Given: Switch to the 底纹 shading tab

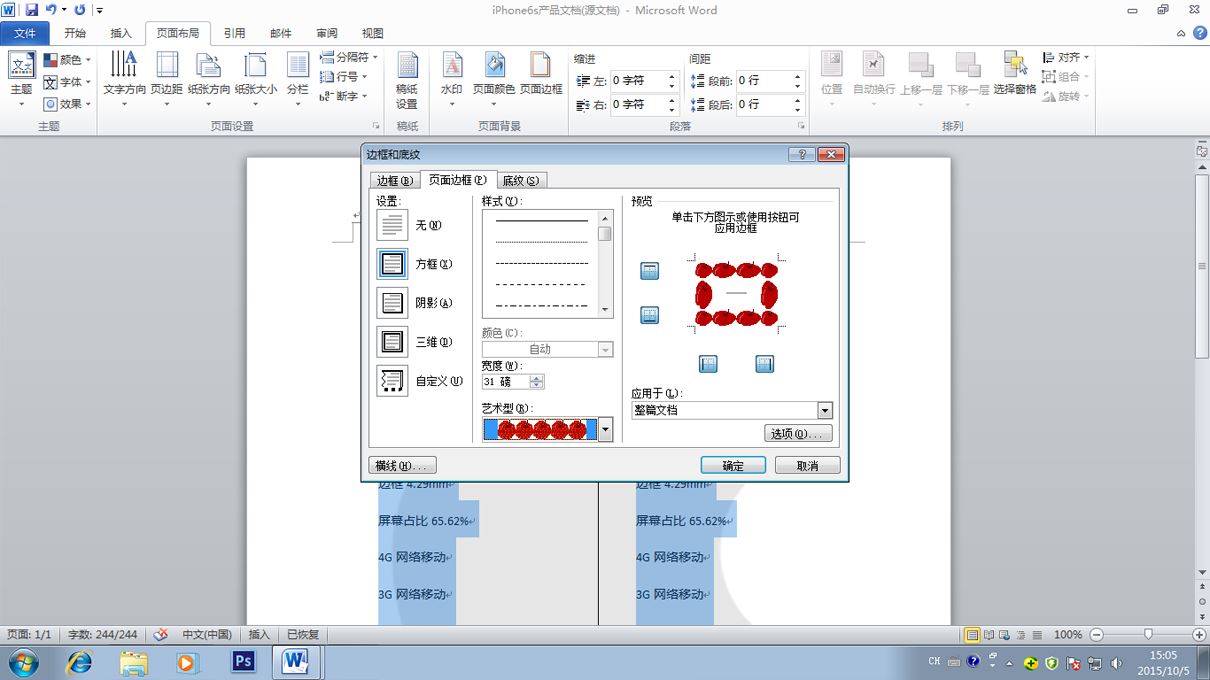Looking at the screenshot, I should (x=521, y=181).
